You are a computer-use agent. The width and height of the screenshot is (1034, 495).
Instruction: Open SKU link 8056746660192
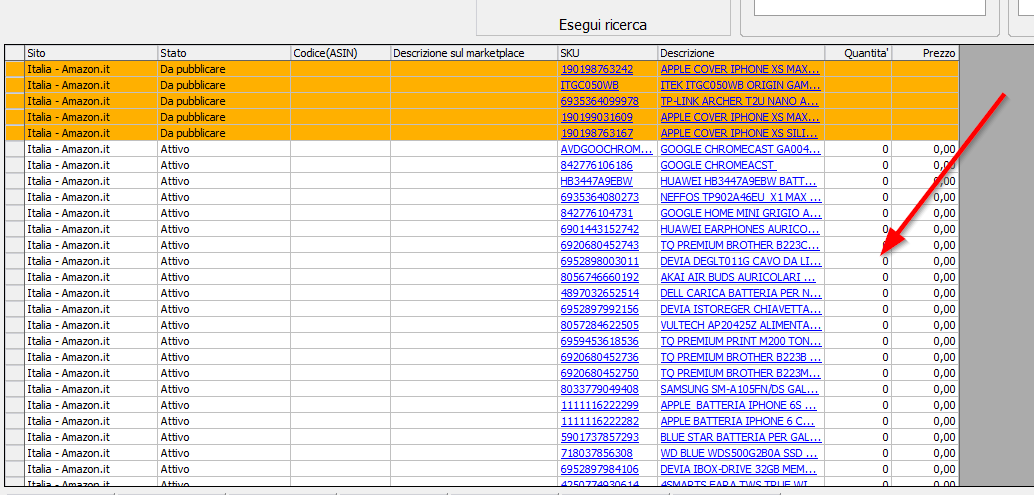coord(599,277)
